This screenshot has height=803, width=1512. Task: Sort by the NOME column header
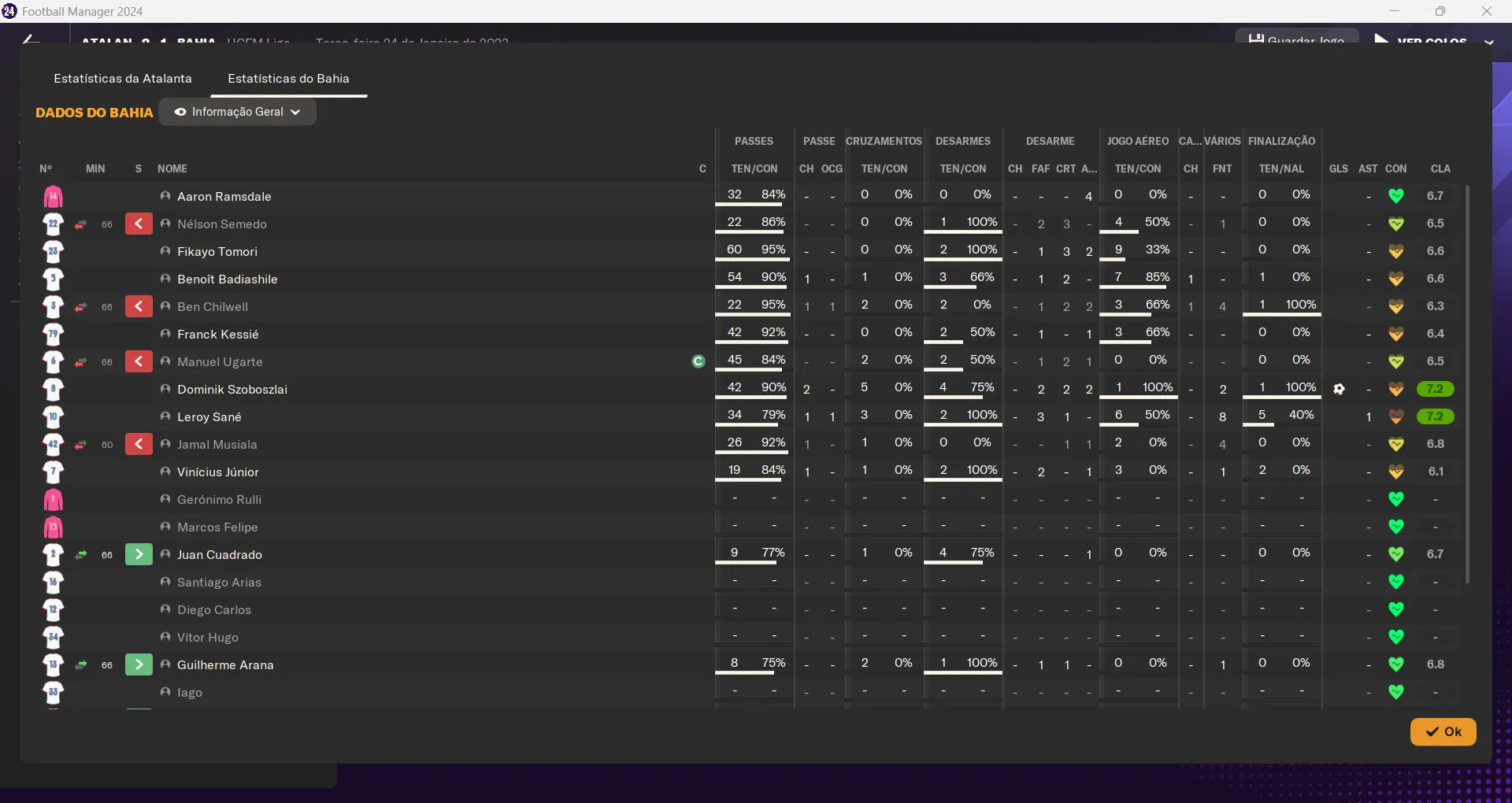point(172,168)
